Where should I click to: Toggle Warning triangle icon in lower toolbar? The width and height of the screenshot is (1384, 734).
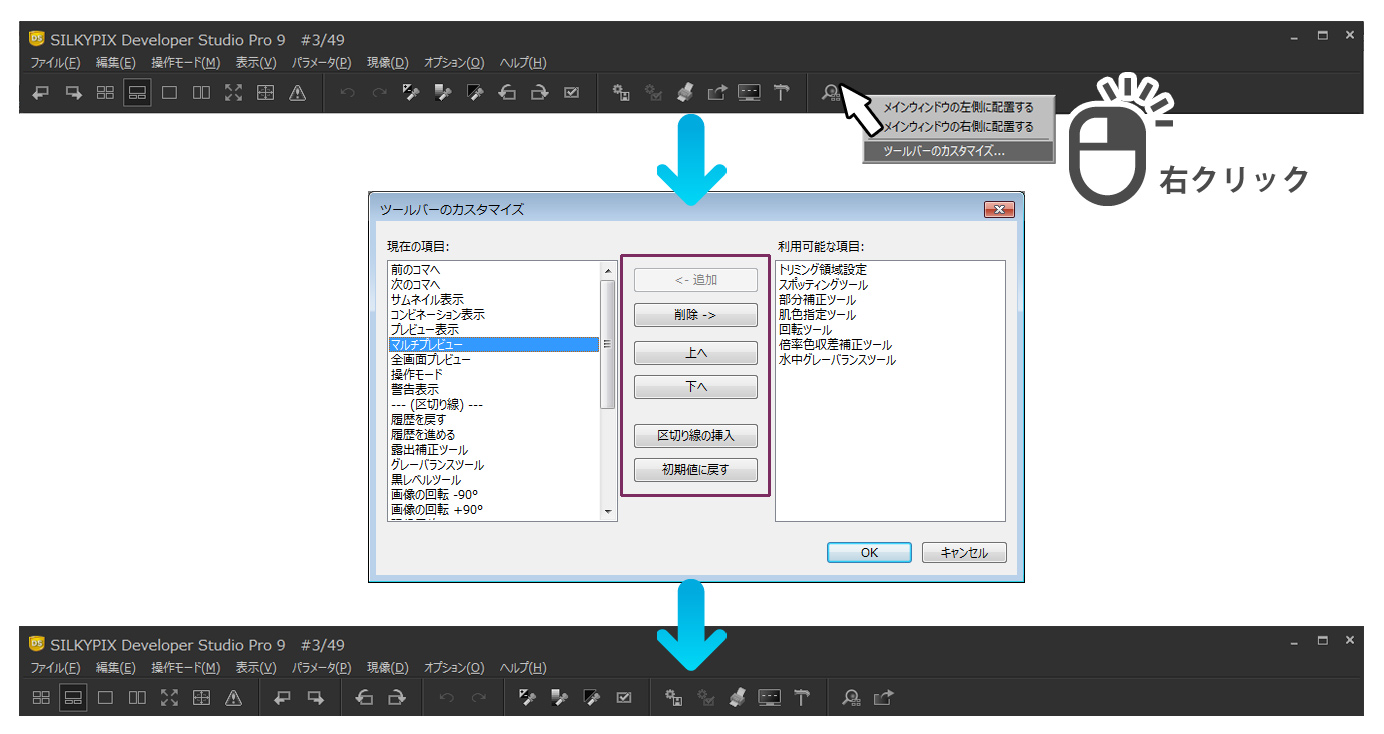click(x=233, y=698)
